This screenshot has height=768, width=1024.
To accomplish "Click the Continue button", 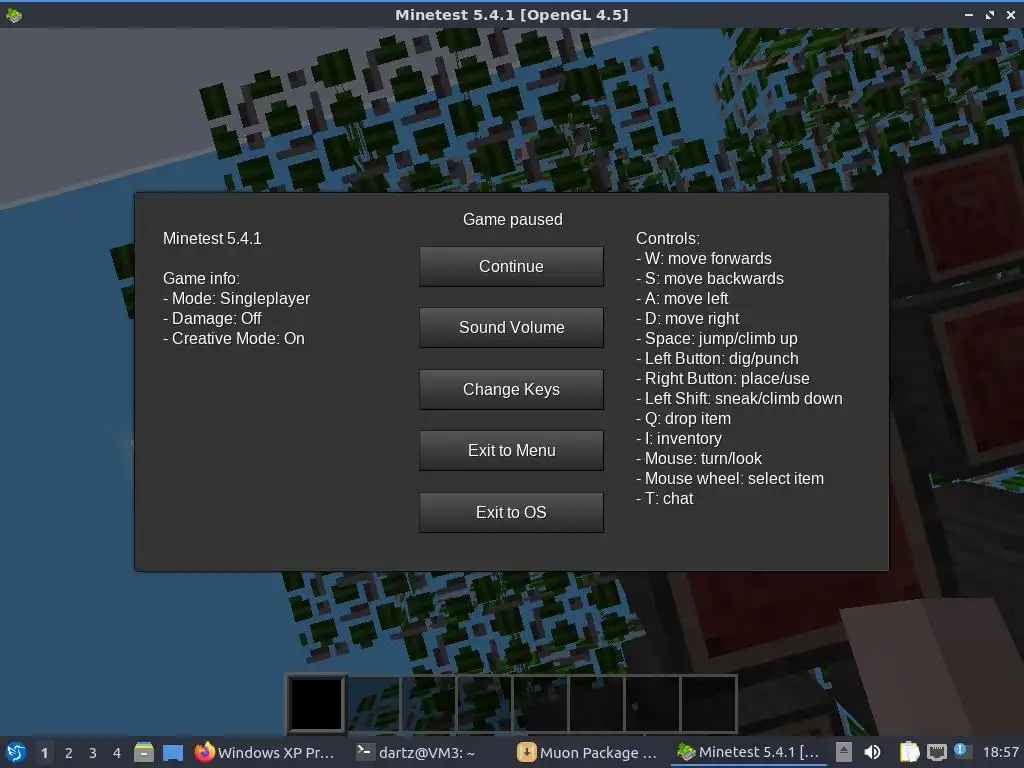I will [511, 266].
